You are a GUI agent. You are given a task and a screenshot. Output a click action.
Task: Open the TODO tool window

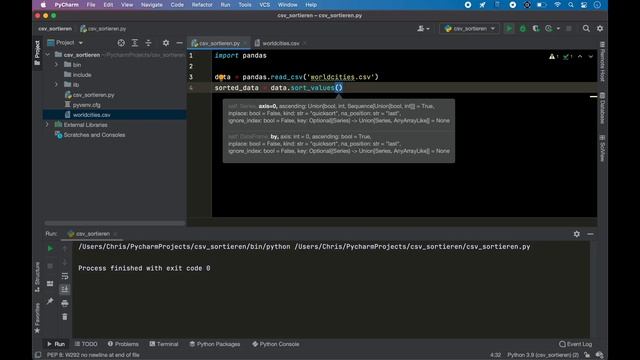click(86, 344)
